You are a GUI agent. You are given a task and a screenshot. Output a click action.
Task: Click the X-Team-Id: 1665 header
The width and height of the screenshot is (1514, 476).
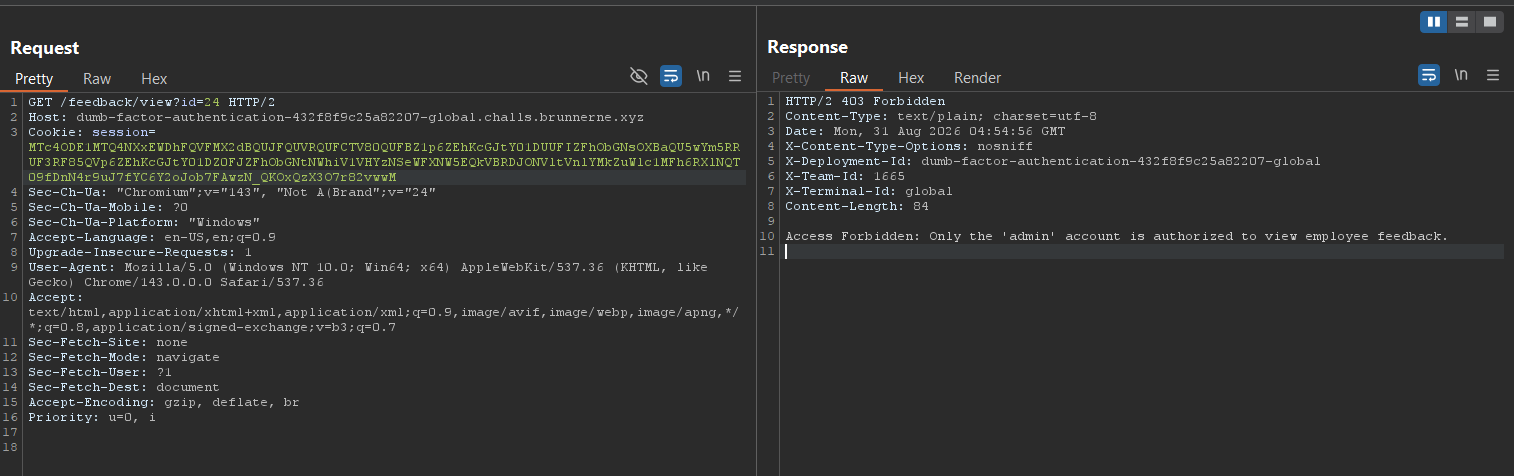845,176
